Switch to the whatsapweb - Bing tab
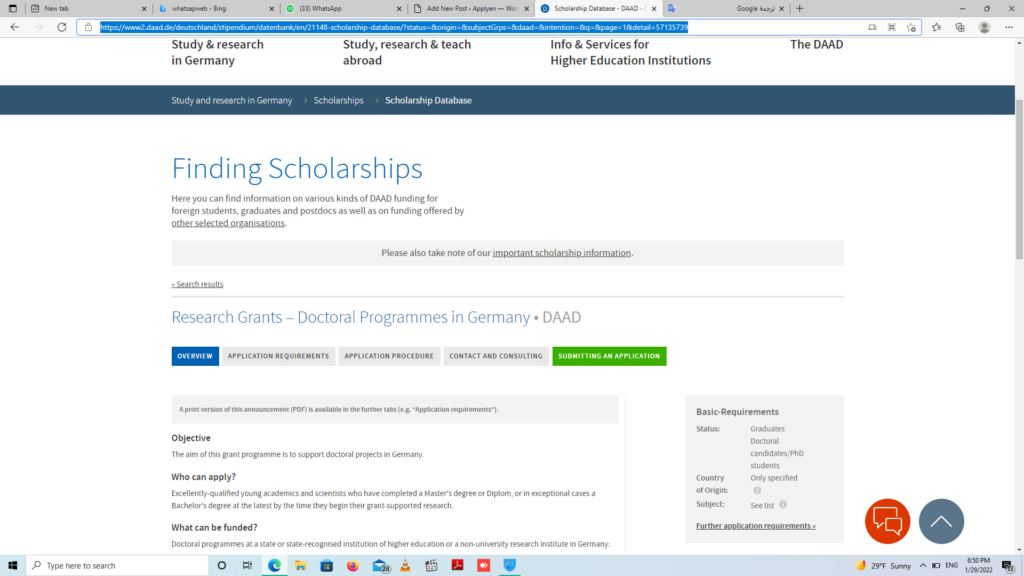This screenshot has width=1024, height=576. click(x=216, y=8)
